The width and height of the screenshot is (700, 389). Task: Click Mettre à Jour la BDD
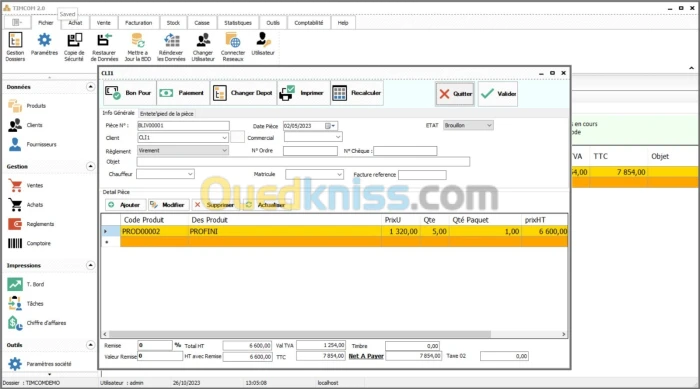(138, 46)
